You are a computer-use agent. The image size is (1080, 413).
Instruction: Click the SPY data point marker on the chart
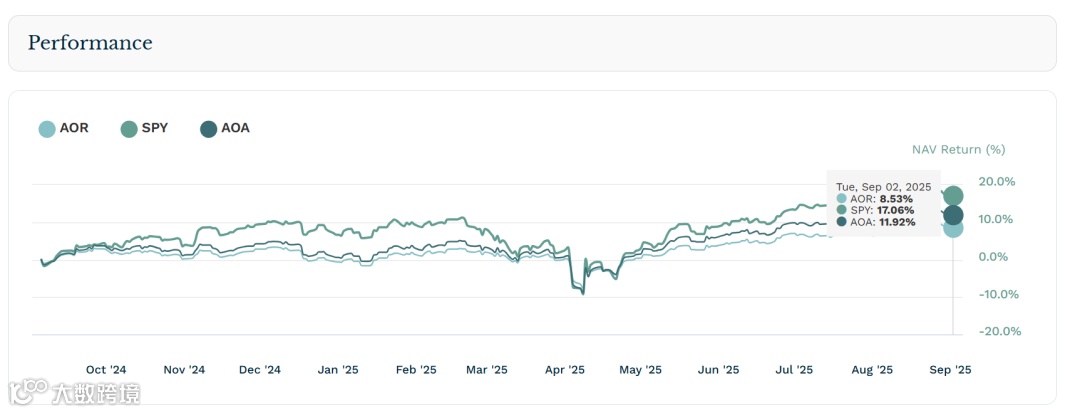pos(953,195)
